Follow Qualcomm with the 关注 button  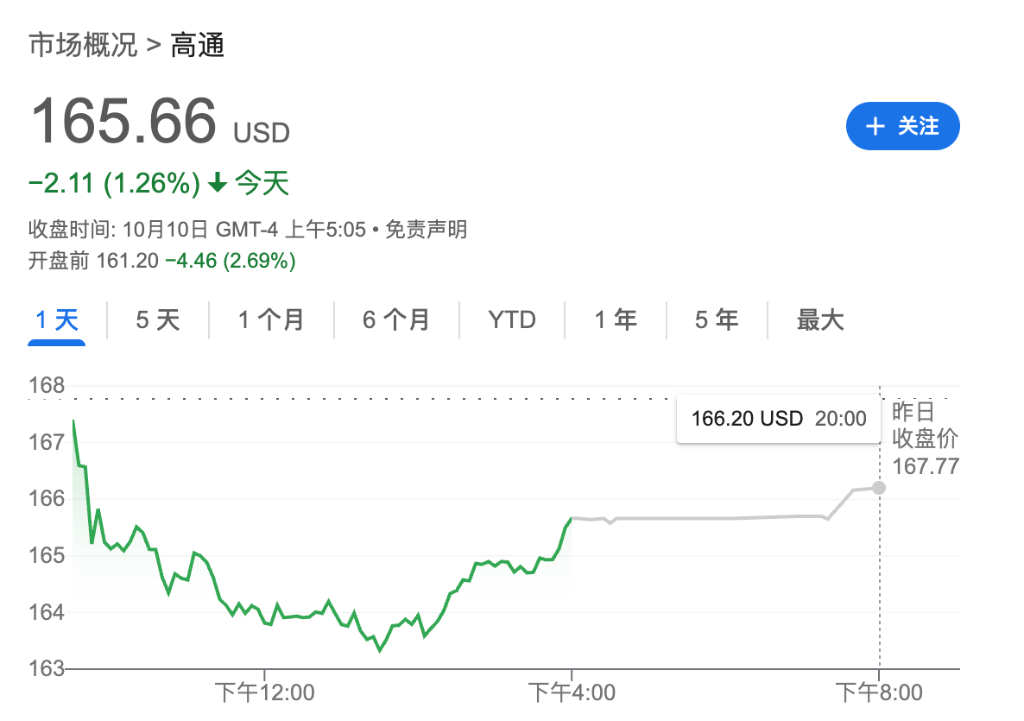tap(902, 127)
